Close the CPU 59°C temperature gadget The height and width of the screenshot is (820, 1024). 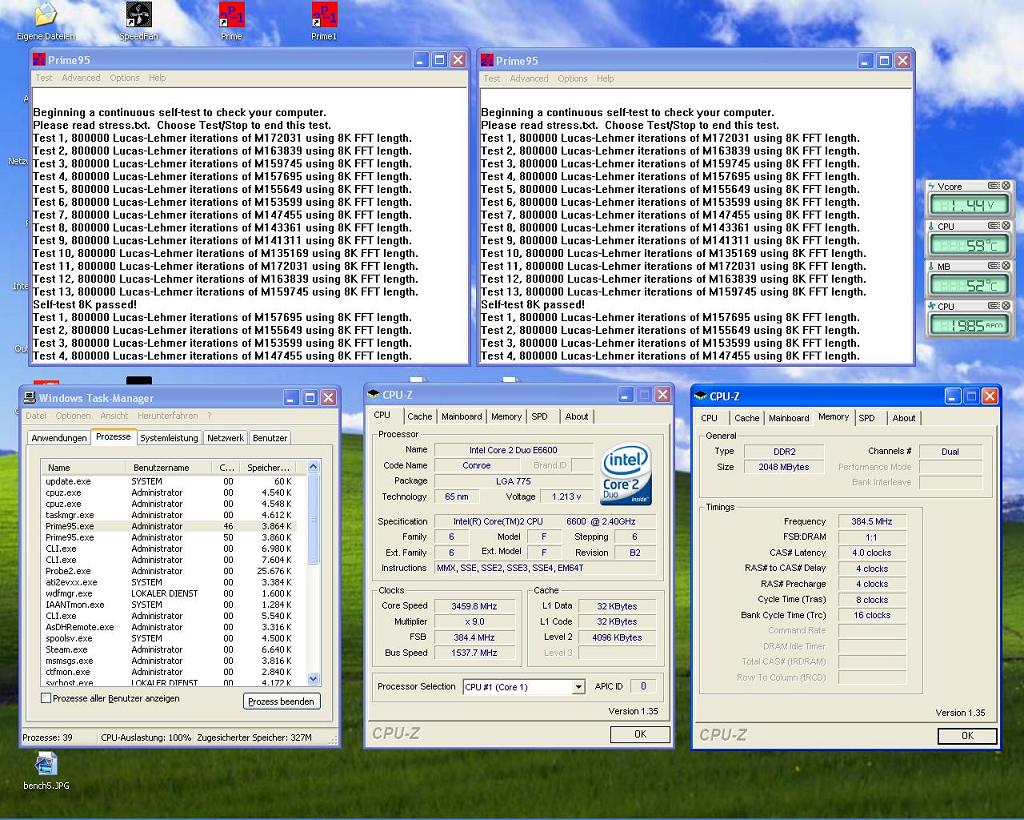coord(1006,225)
